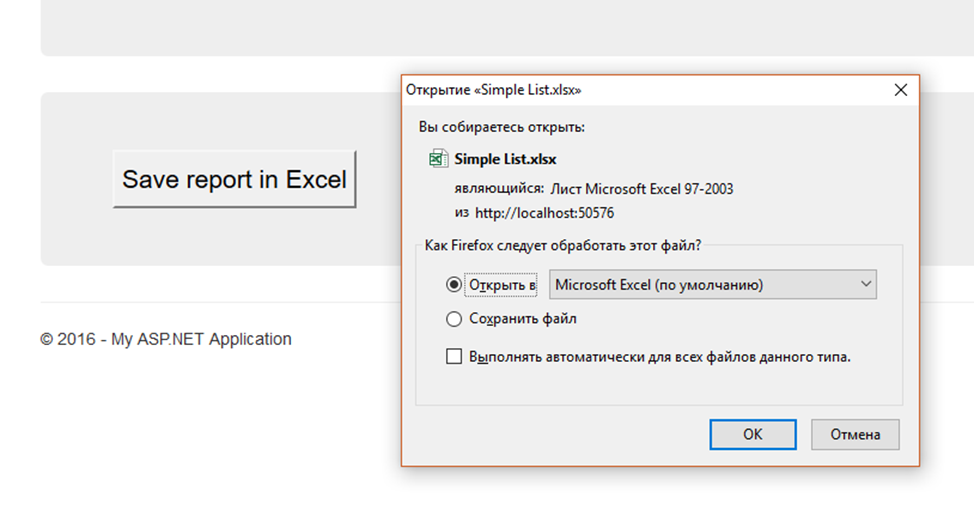The height and width of the screenshot is (528, 974).
Task: Confirm the download with the OK button
Action: click(753, 434)
